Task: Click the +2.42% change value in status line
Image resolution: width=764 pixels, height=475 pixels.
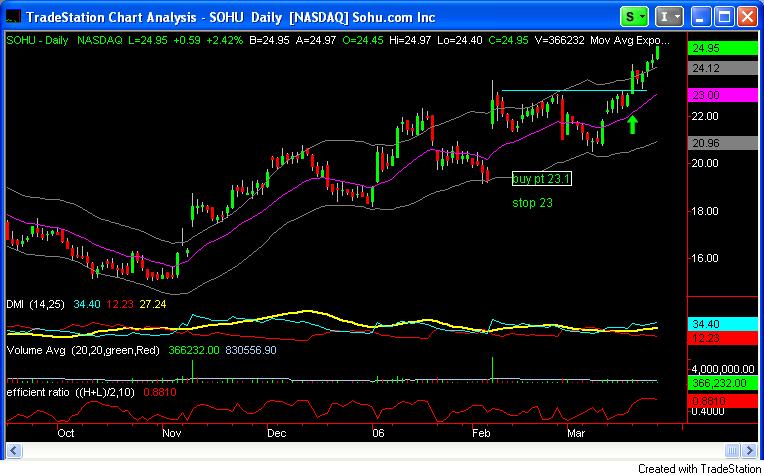Action: (x=225, y=40)
